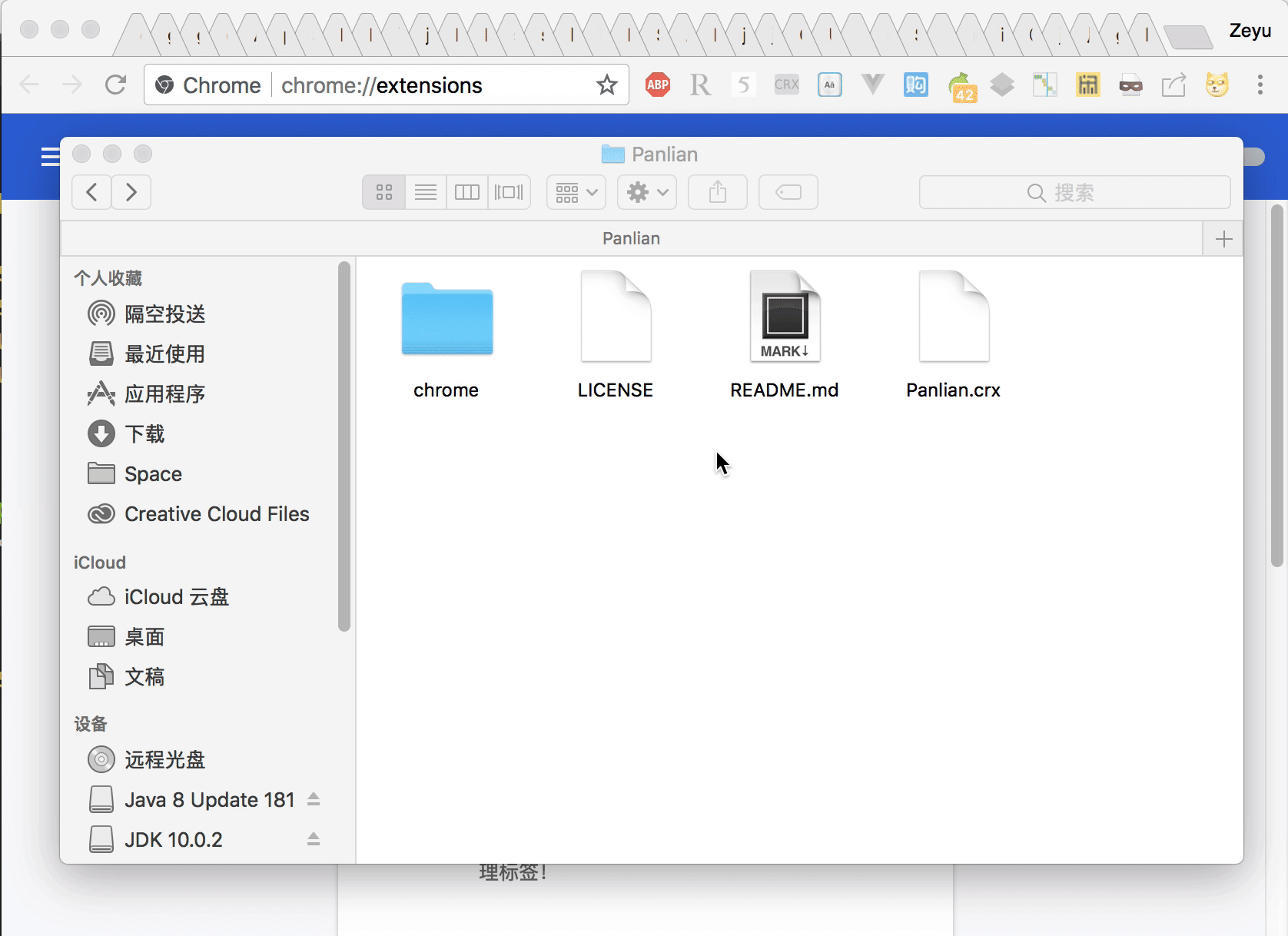Open the gray layered extension icon
Image resolution: width=1288 pixels, height=936 pixels.
(x=1002, y=85)
